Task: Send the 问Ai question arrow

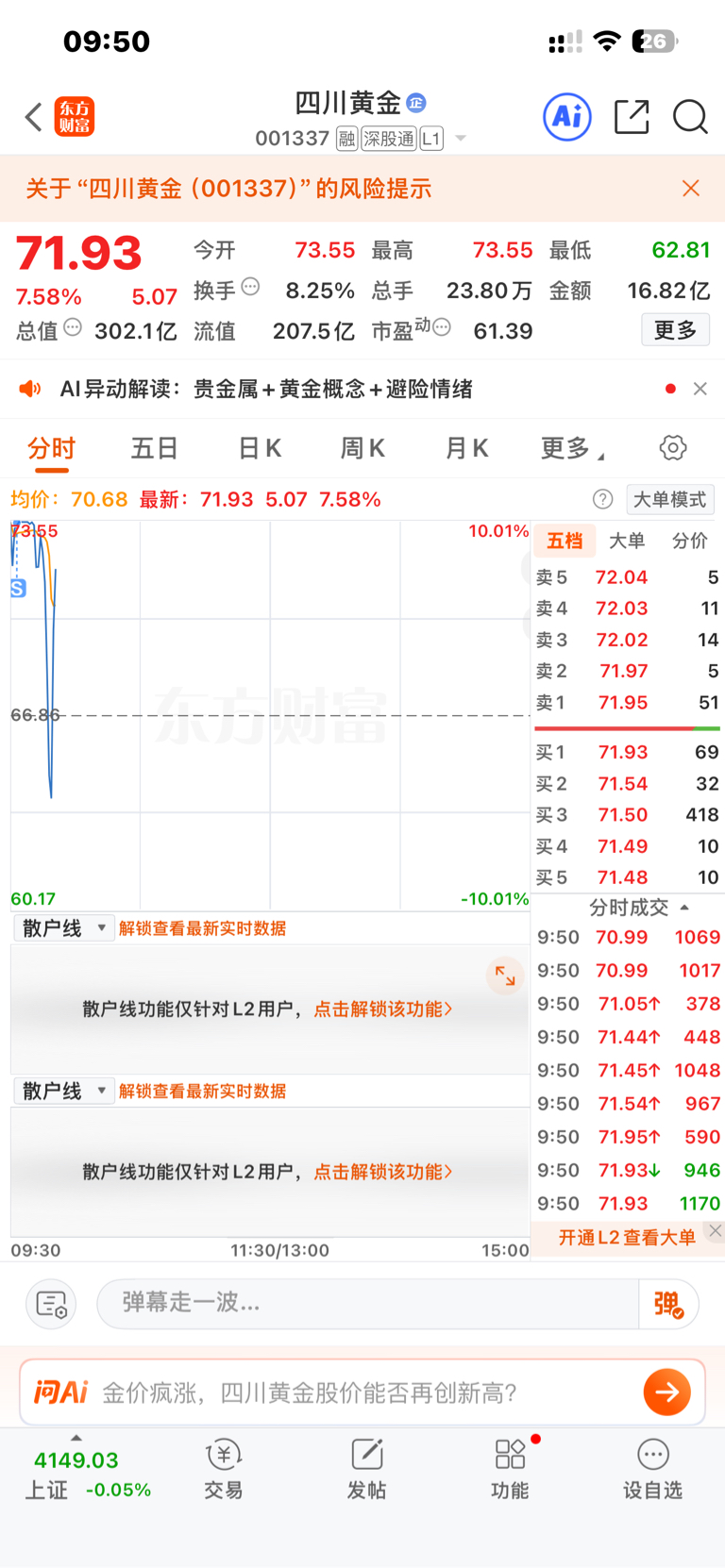Action: click(667, 1392)
